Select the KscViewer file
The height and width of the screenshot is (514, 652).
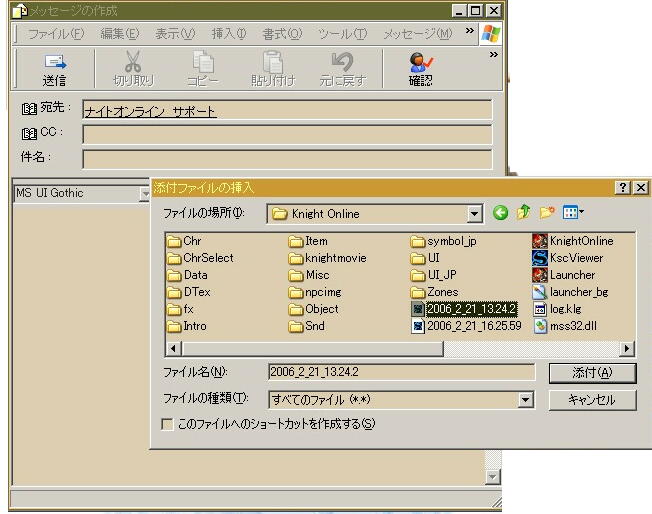[568, 258]
